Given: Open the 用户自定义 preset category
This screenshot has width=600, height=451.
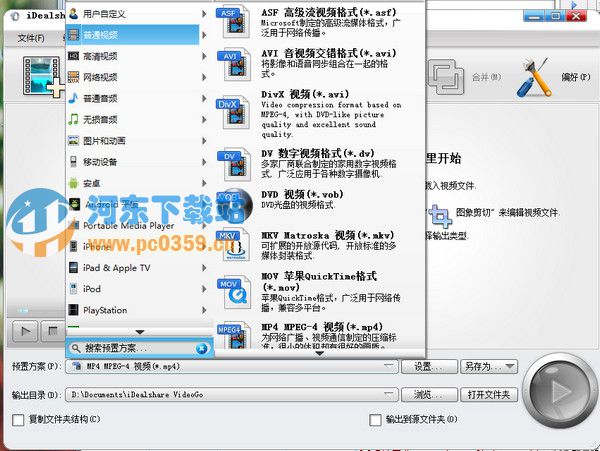Looking at the screenshot, I should coord(133,14).
